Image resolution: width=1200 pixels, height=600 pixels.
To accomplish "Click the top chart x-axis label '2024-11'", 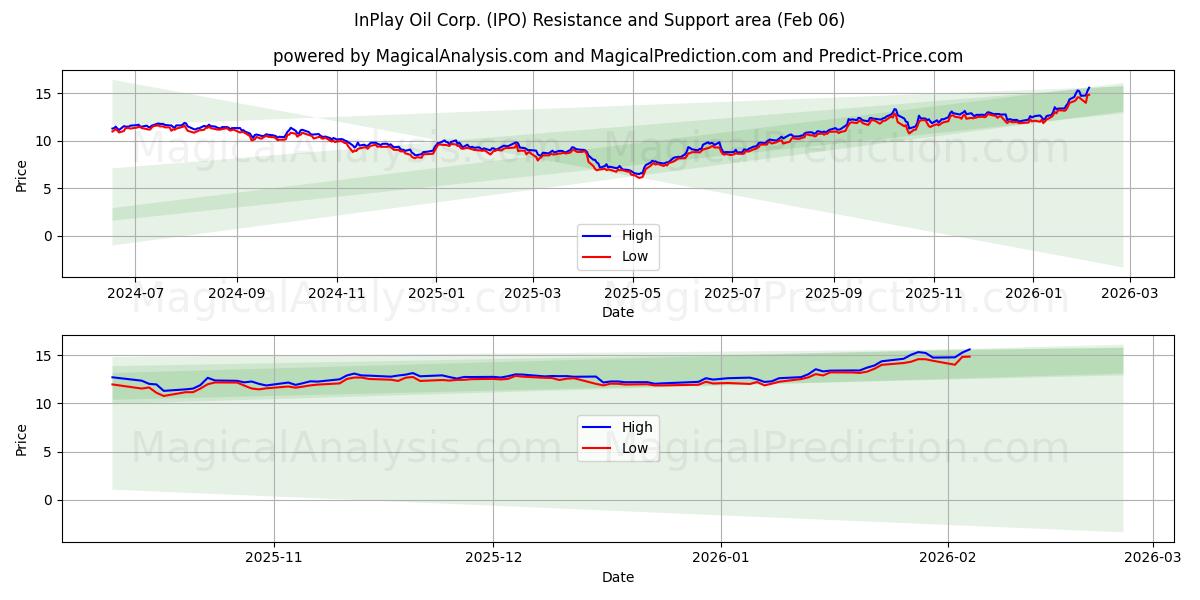I will coord(336,294).
